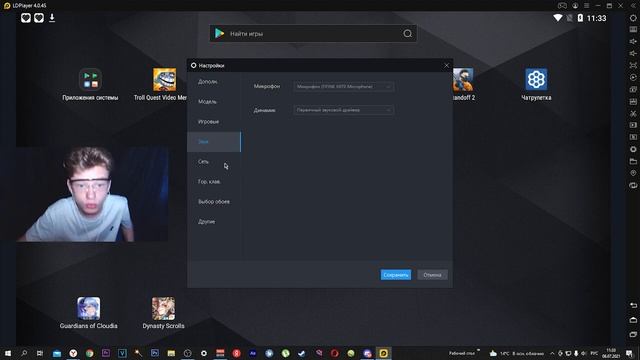
Task: Click the scissors screenshot icon in sidebar
Action: point(633,113)
